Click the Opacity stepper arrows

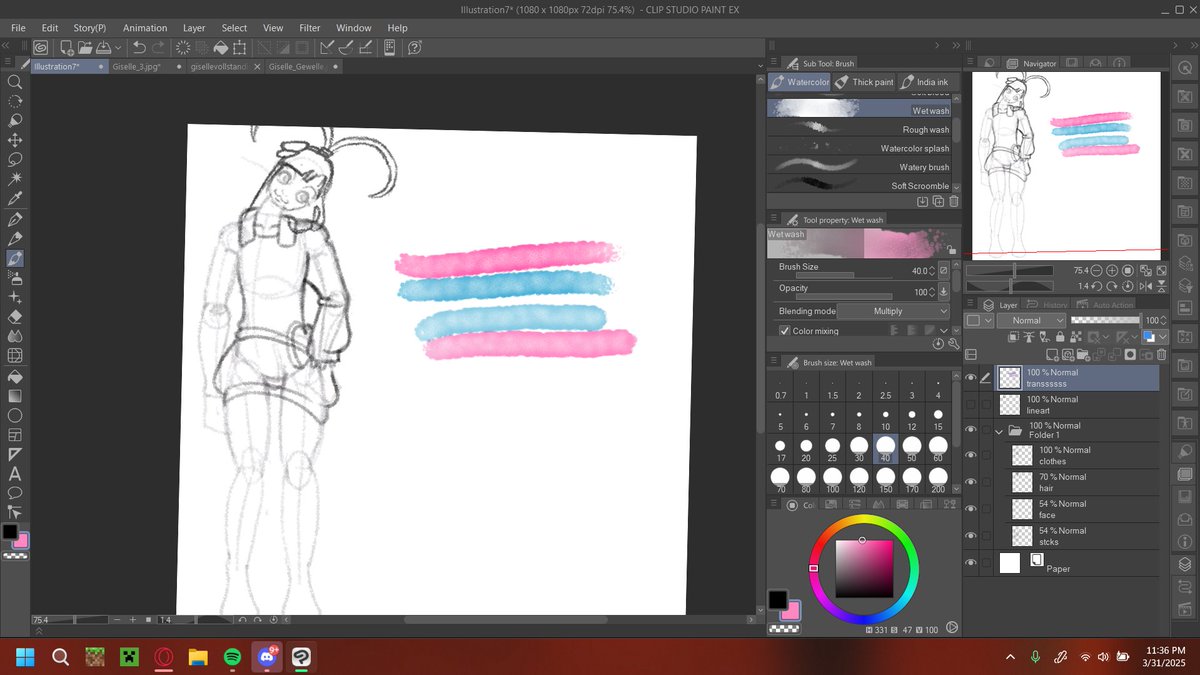point(932,291)
